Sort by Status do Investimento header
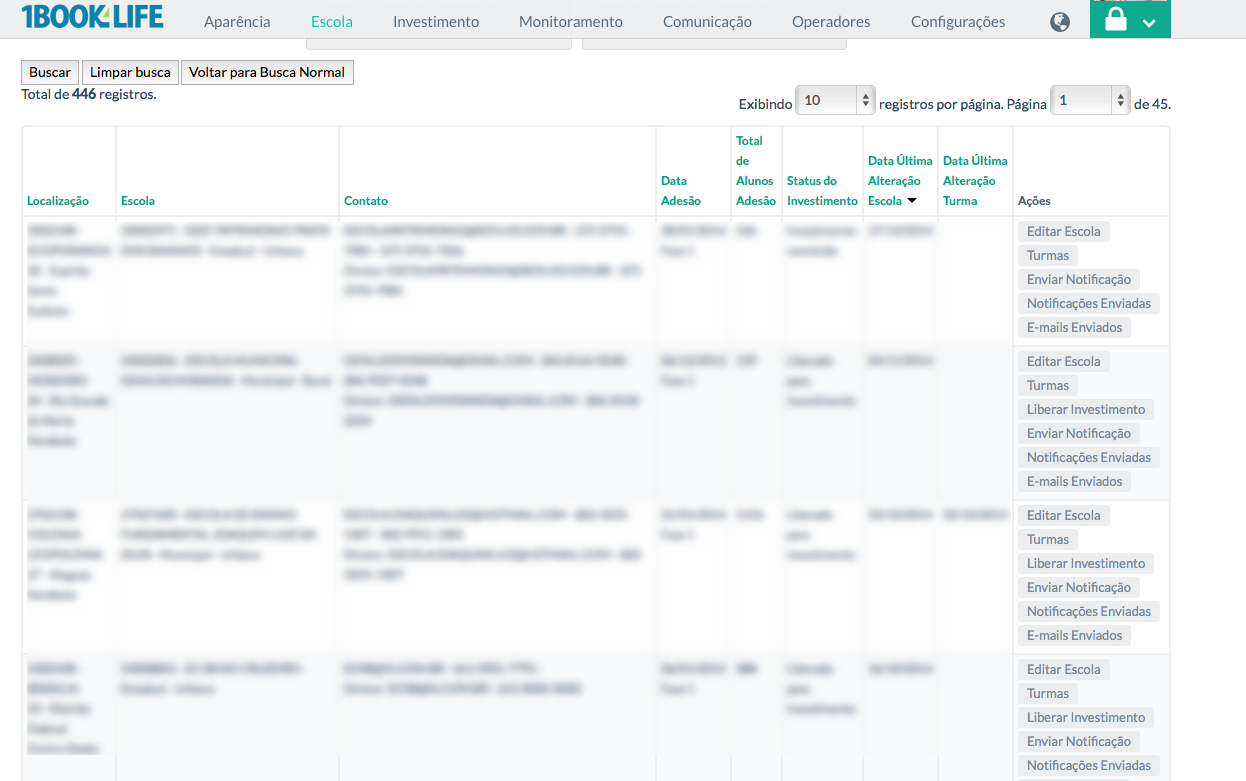This screenshot has height=781, width=1246. point(821,191)
